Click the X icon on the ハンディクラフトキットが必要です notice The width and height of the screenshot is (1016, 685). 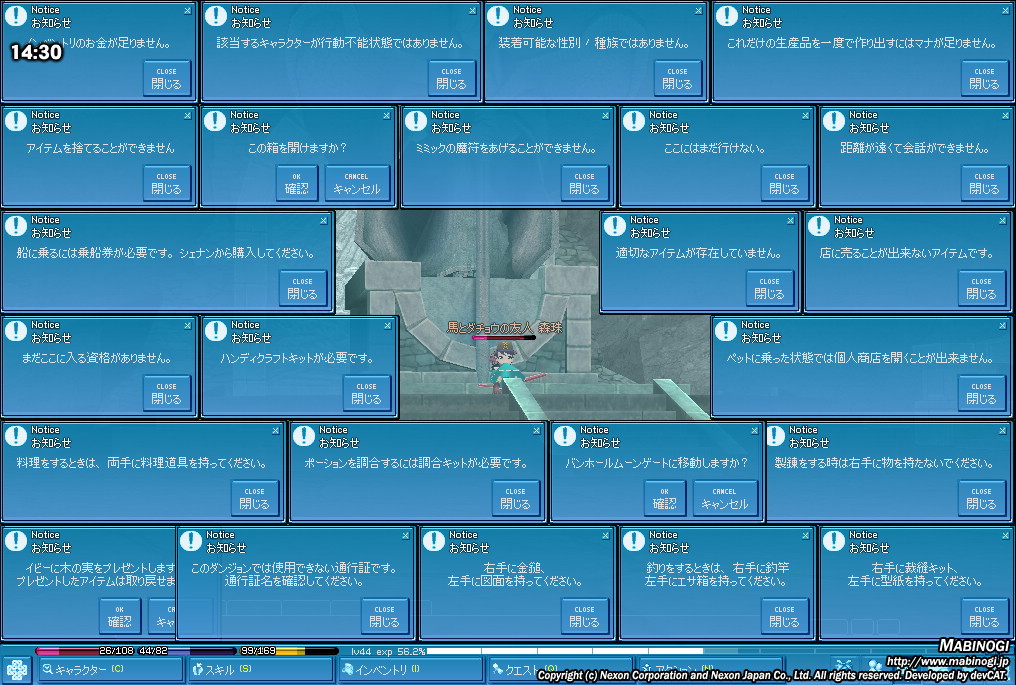click(x=387, y=325)
